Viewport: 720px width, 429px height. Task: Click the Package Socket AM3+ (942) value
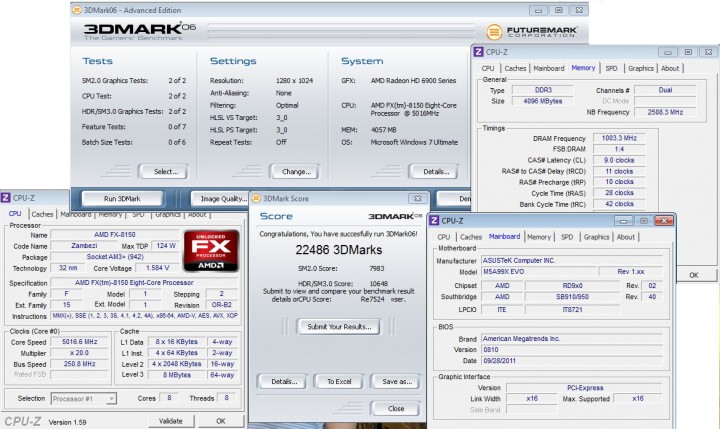(115, 257)
